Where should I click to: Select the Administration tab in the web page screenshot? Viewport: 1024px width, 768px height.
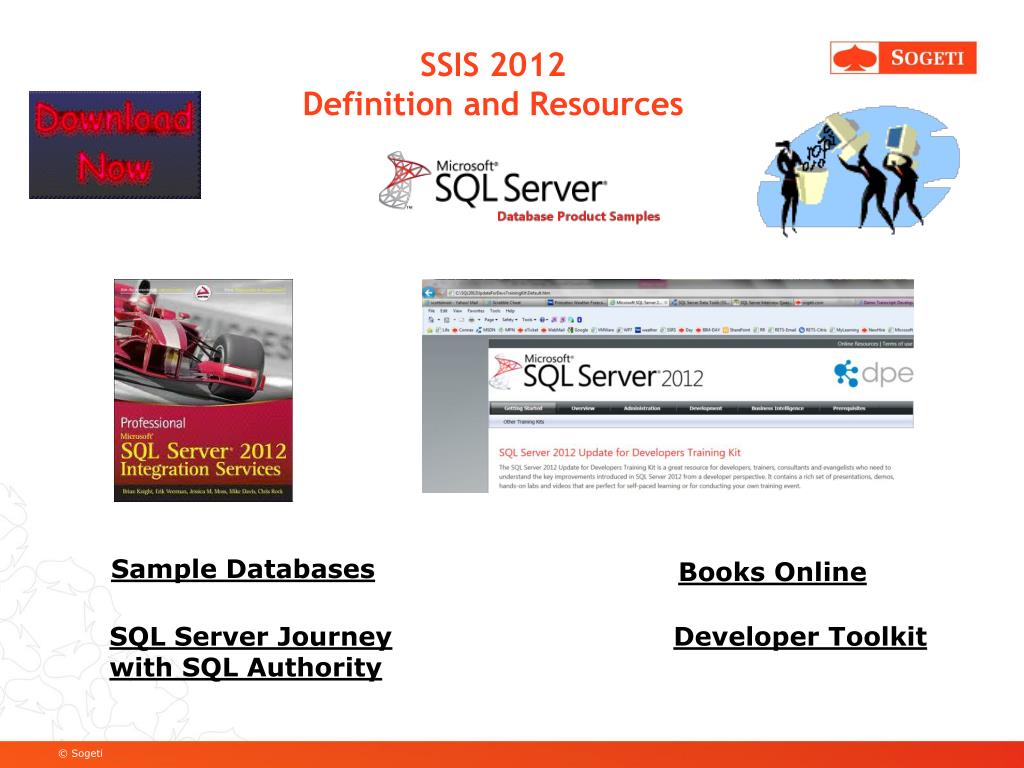click(x=642, y=408)
